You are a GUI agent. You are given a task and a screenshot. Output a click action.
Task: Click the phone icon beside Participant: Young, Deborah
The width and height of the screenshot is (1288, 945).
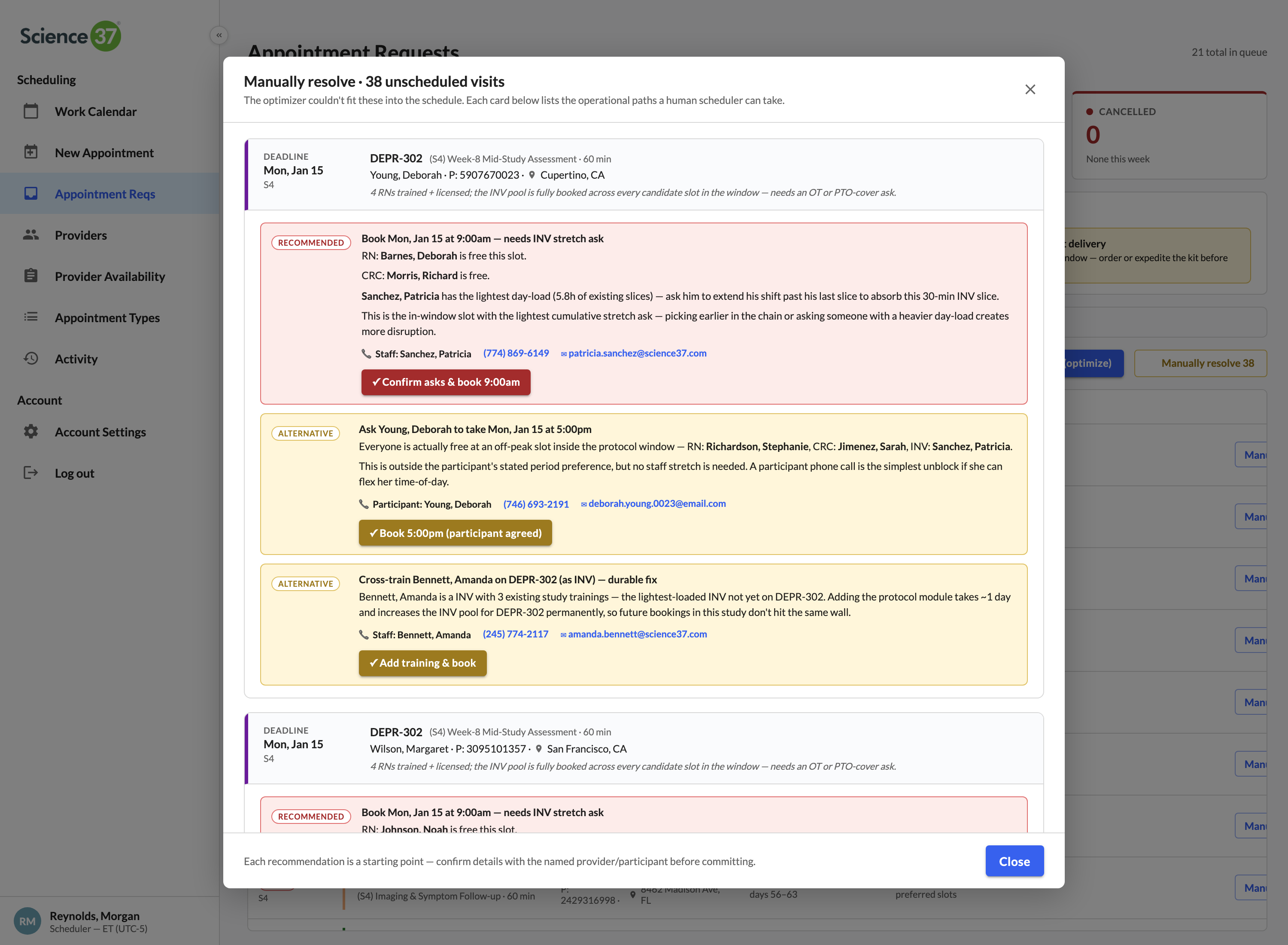(x=364, y=504)
